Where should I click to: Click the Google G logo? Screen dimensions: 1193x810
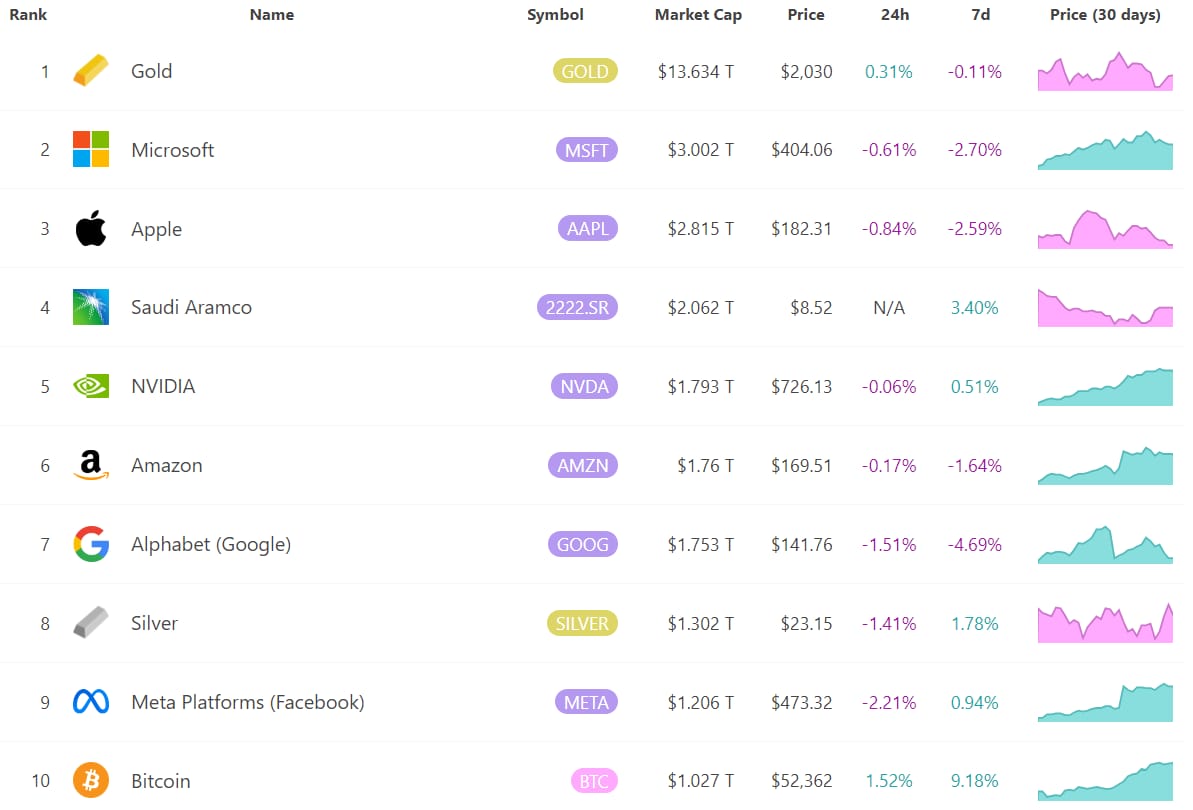pyautogui.click(x=91, y=544)
